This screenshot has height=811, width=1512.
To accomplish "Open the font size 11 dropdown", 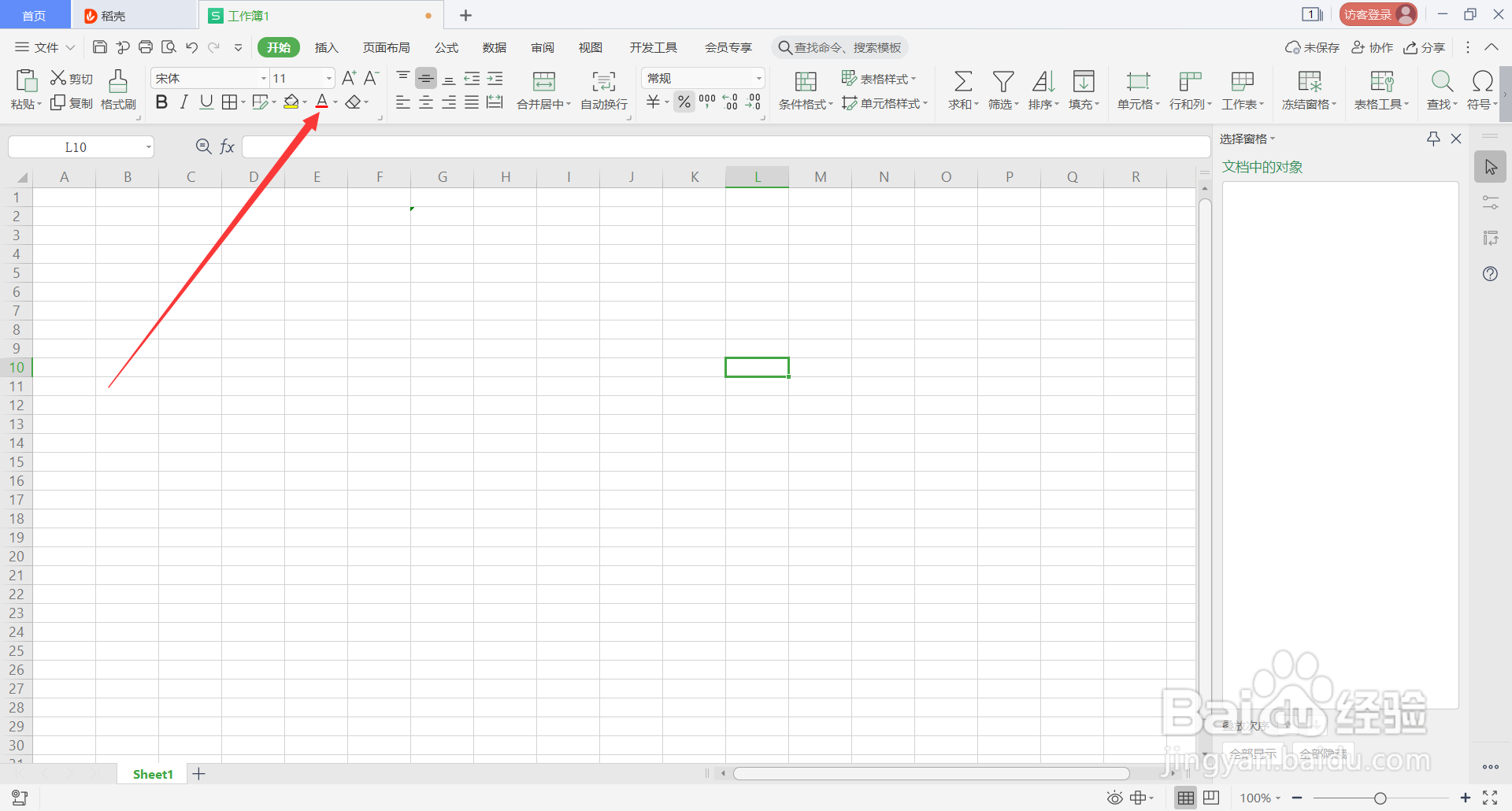I will 328,78.
